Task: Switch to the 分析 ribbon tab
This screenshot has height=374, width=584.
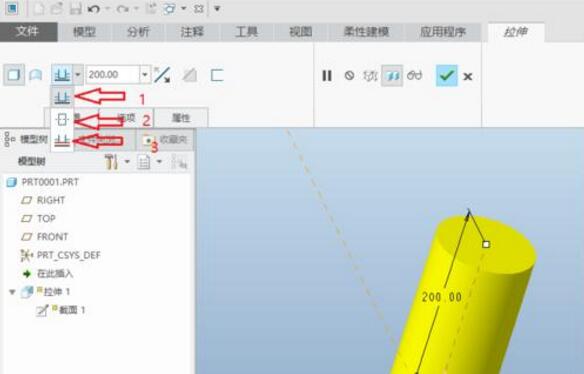Action: point(138,32)
